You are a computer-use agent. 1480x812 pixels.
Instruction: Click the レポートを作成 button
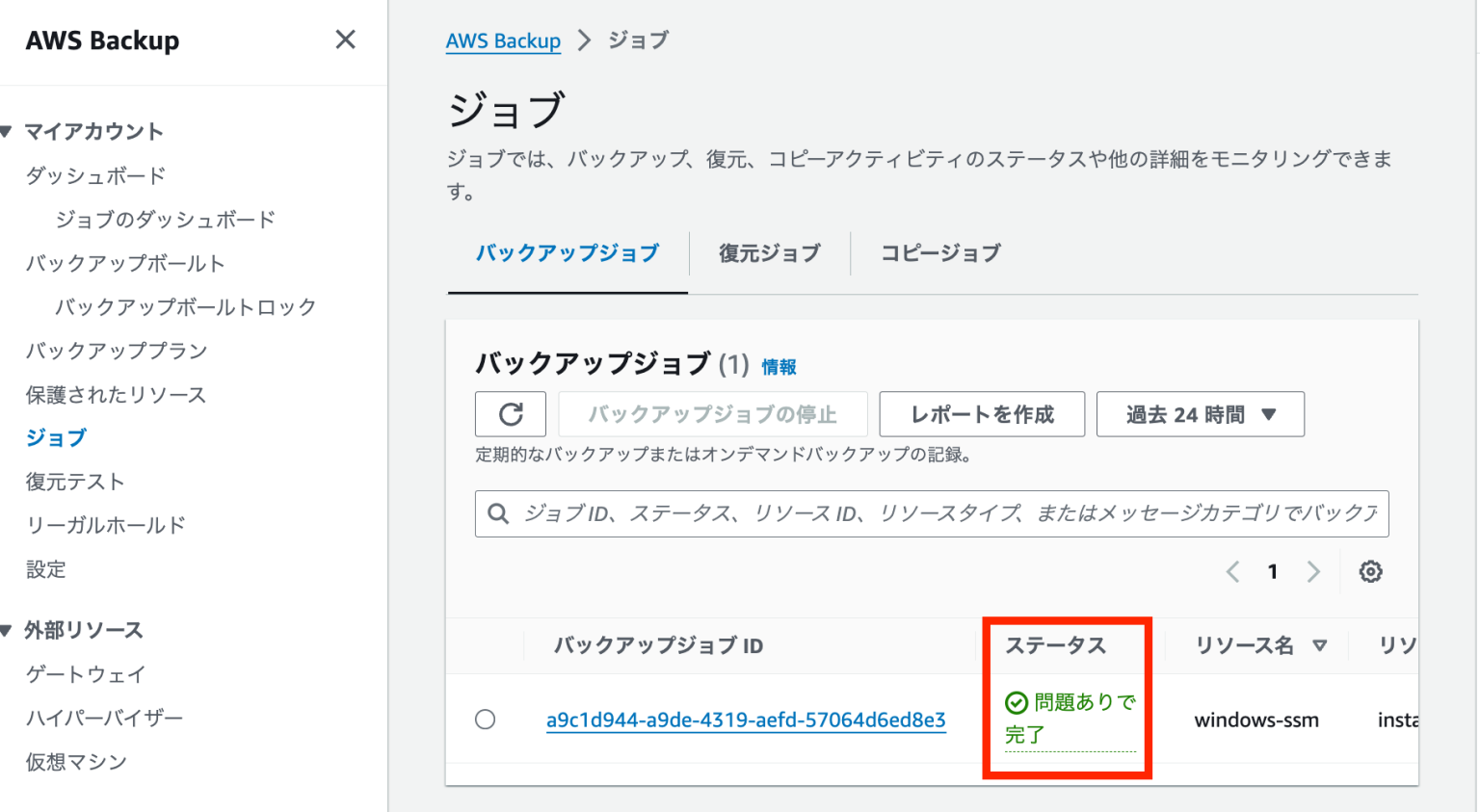pyautogui.click(x=982, y=414)
